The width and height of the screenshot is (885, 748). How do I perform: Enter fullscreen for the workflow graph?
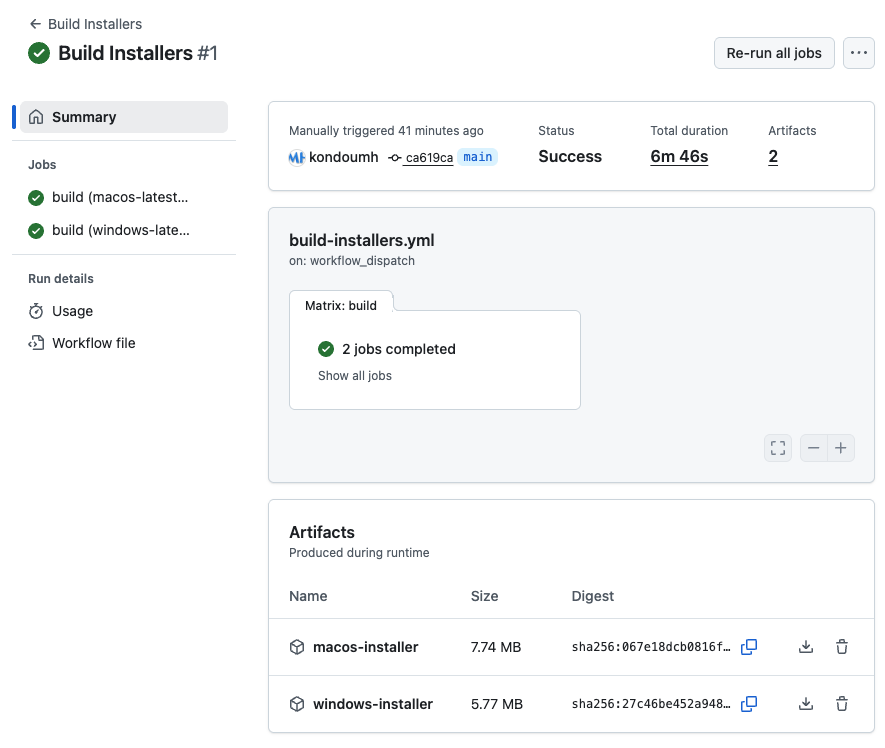click(x=778, y=448)
